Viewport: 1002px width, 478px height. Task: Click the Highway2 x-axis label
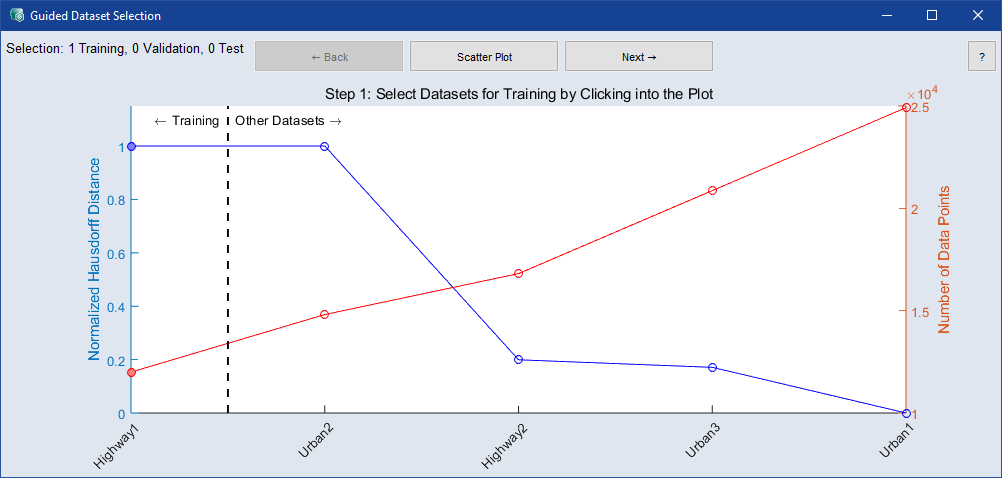(505, 445)
